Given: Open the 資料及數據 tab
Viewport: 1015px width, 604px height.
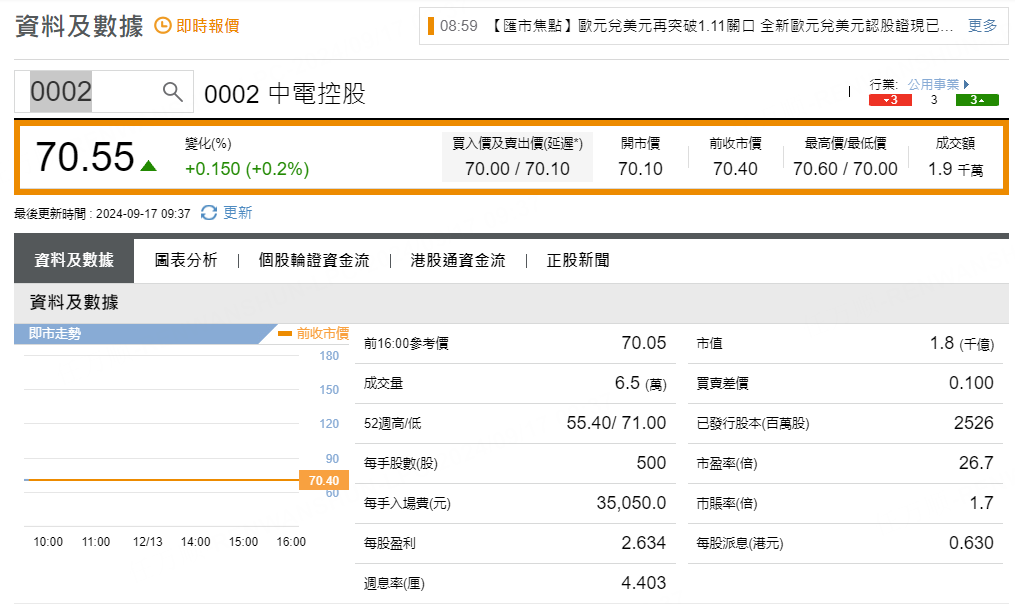Looking at the screenshot, I should point(74,260).
